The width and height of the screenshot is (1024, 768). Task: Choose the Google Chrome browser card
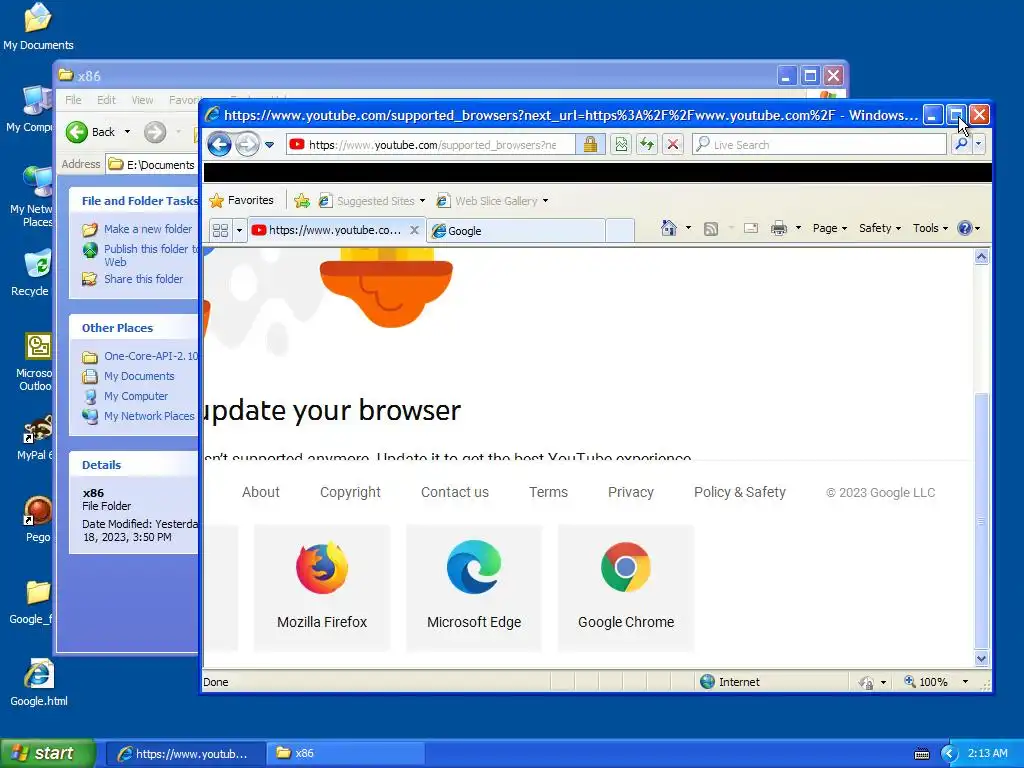pyautogui.click(x=626, y=588)
